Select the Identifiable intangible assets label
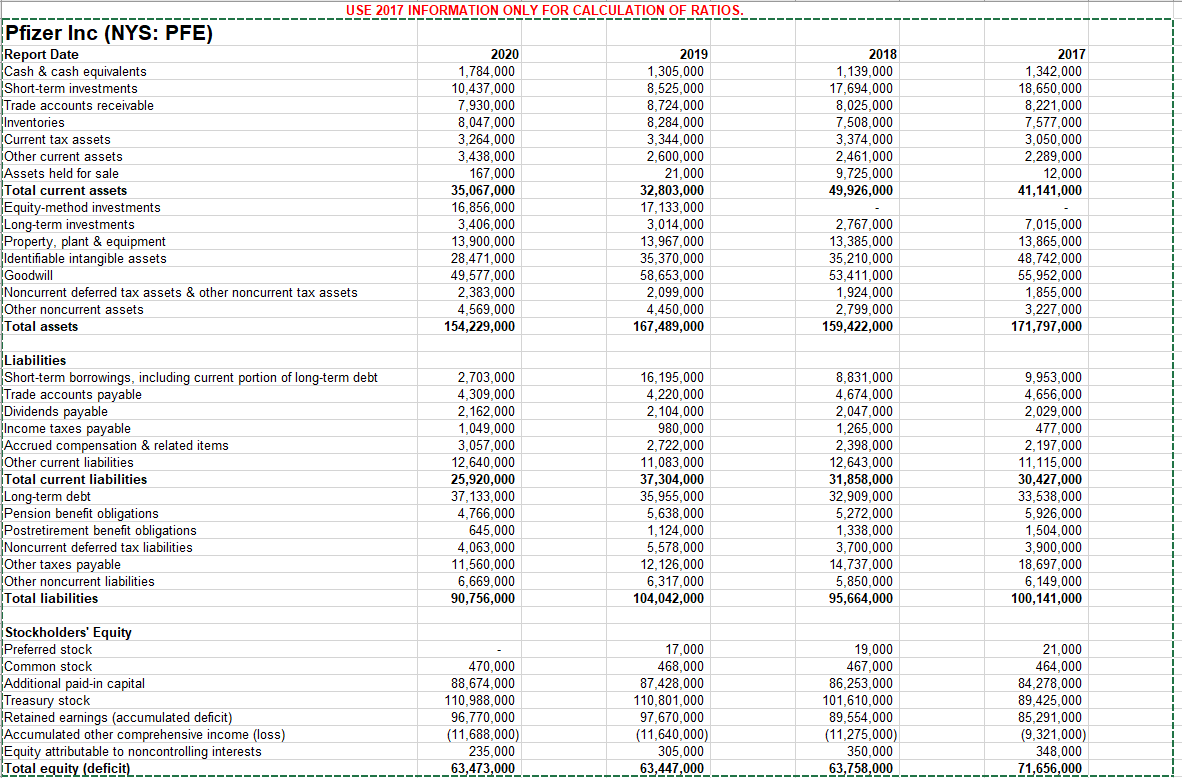 [85, 259]
